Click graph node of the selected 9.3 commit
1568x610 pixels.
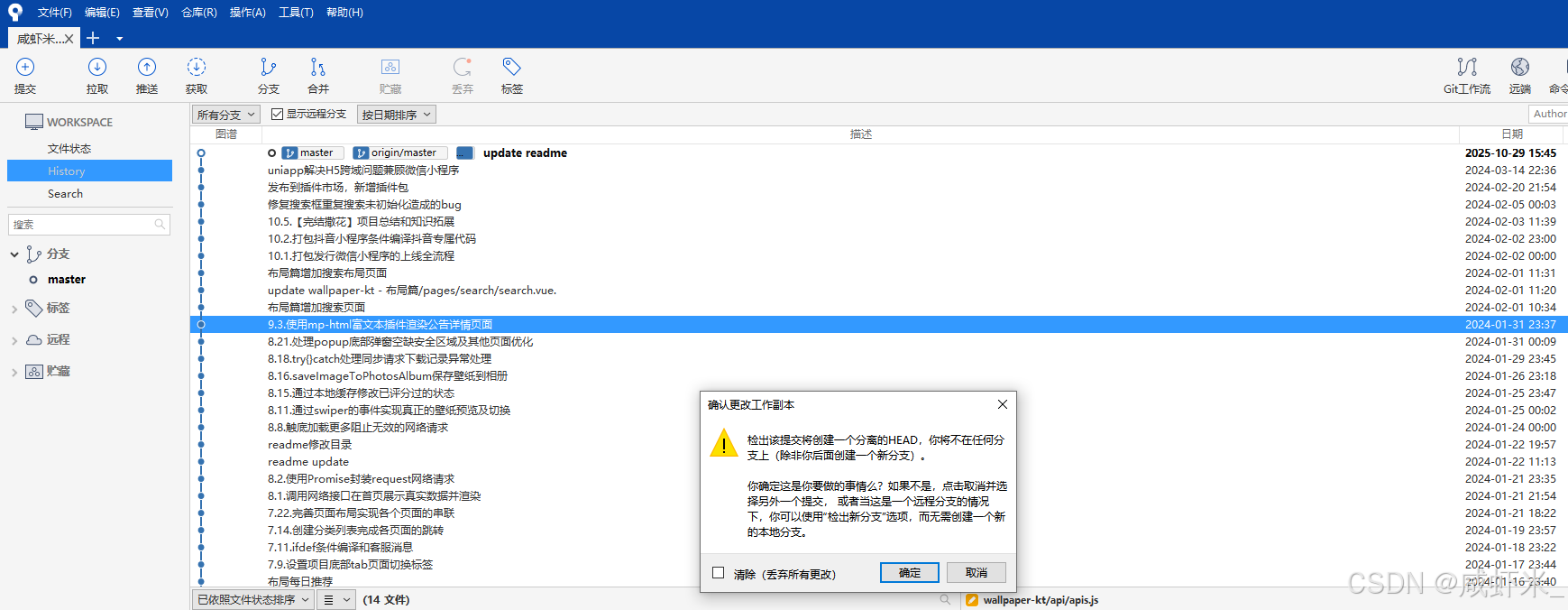(x=201, y=324)
